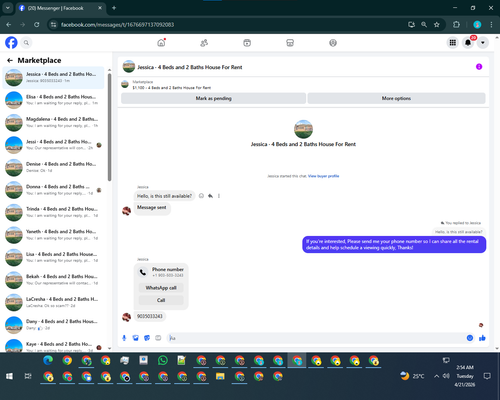This screenshot has width=500, height=400.
Task: Open Lisa's conversation in the list
Action: point(53,257)
